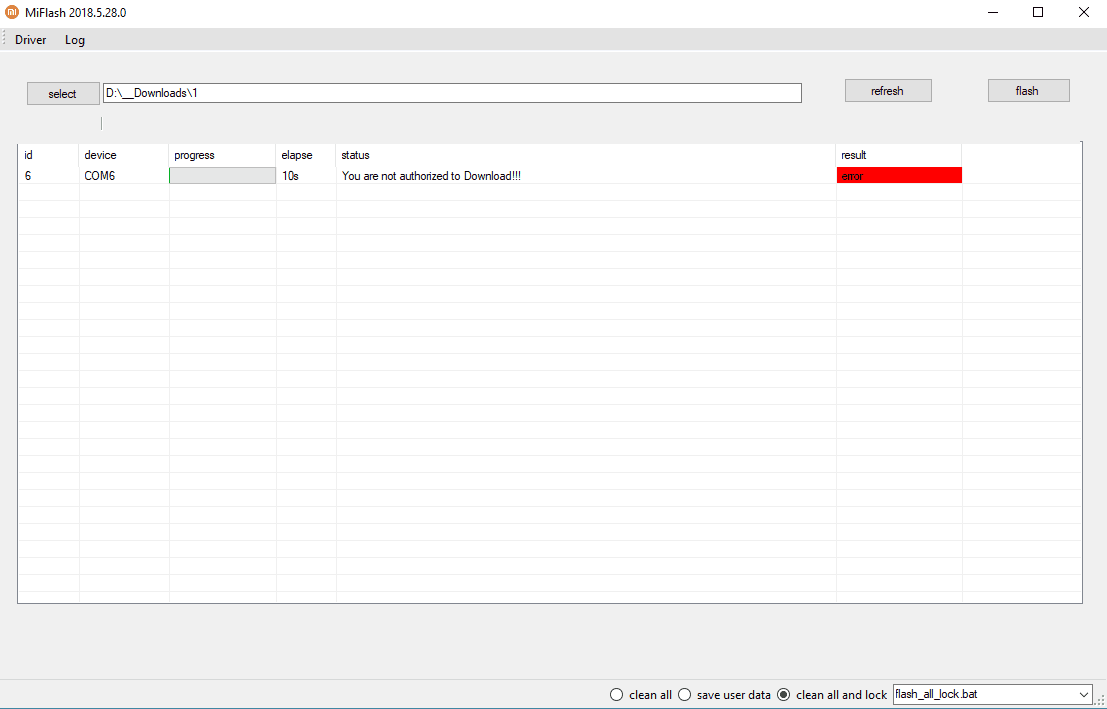Screen dimensions: 1107x709
Task: Click the red error result cell
Action: tap(899, 176)
